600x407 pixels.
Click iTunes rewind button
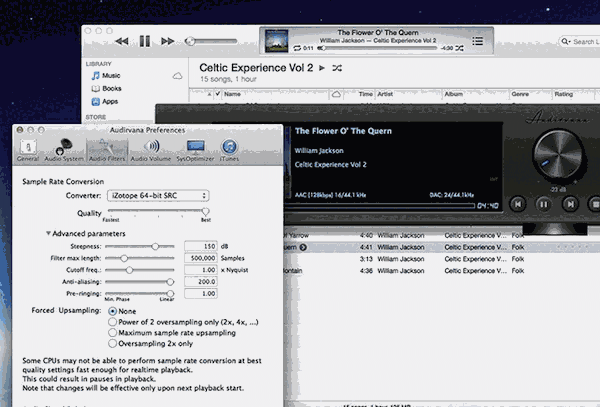coord(122,41)
